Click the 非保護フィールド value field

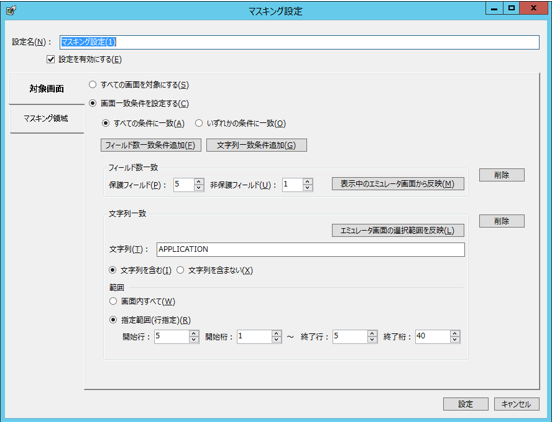click(292, 184)
